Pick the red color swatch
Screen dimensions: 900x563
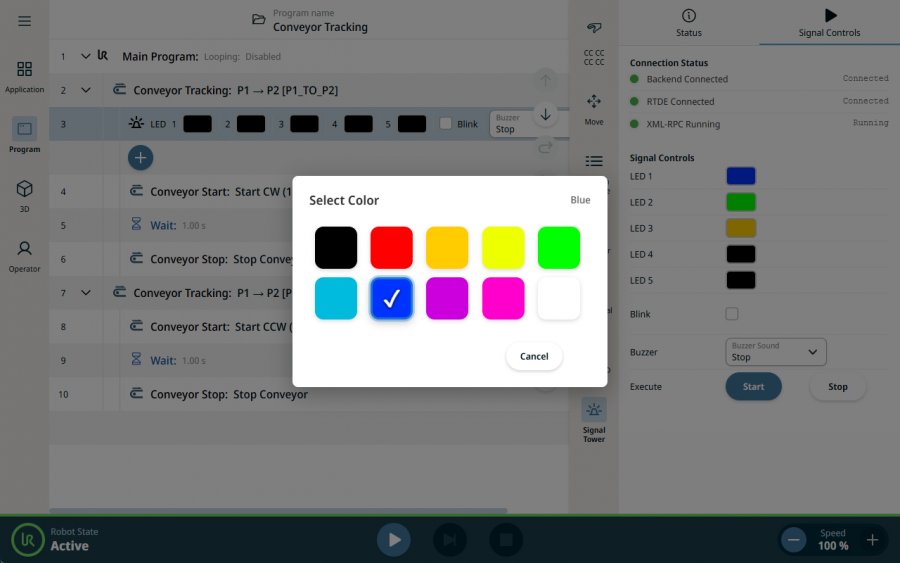391,247
